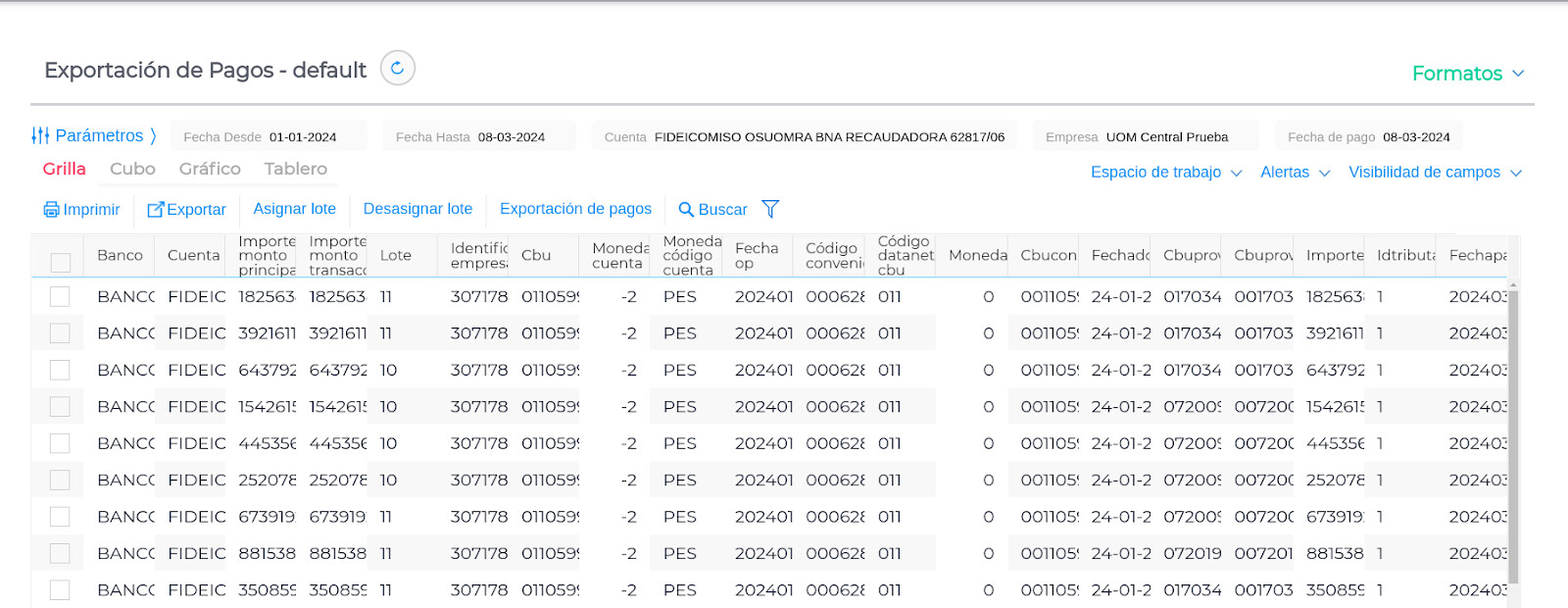Expand Espacio de trabajo menu
Screen dimensions: 1568x608
pos(1165,173)
